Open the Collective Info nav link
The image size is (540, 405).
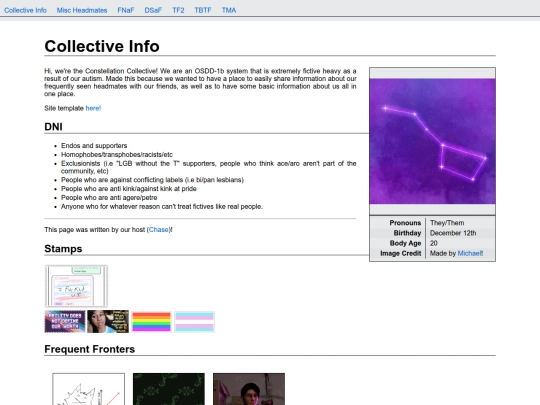25,10
